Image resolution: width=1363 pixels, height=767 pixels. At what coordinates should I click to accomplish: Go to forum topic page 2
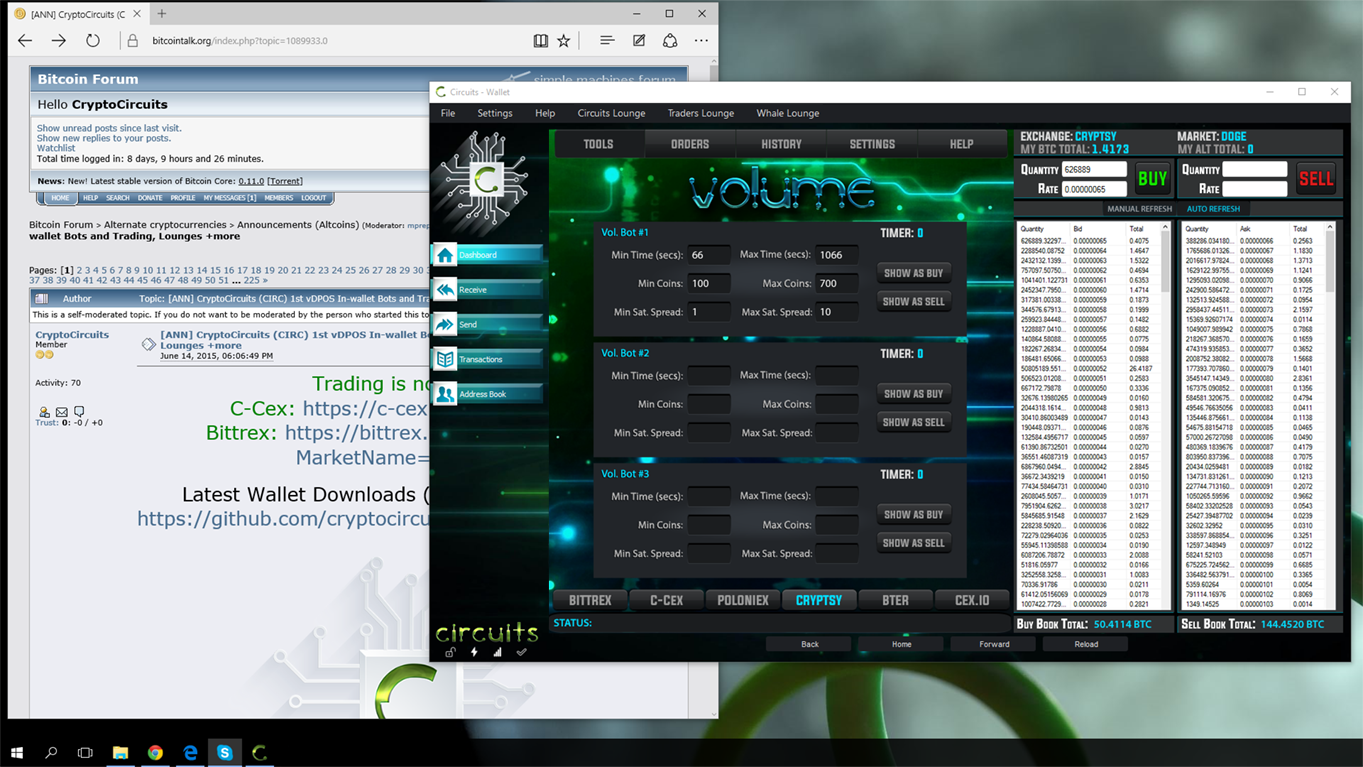point(80,270)
